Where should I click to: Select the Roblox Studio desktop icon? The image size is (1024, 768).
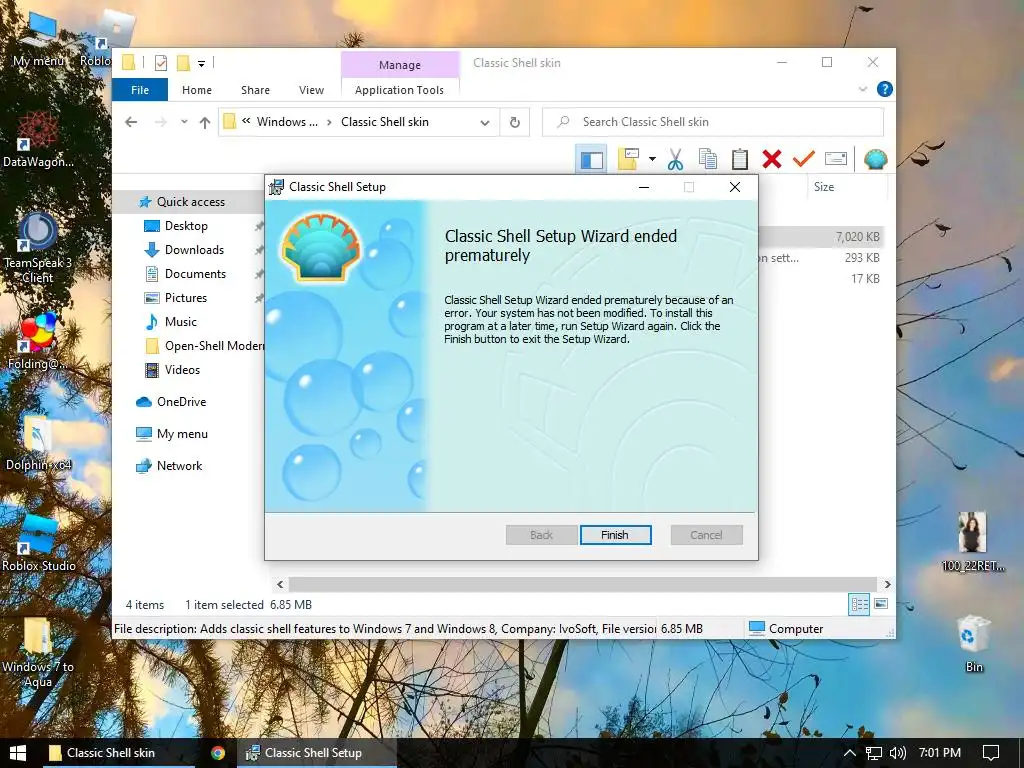39,543
